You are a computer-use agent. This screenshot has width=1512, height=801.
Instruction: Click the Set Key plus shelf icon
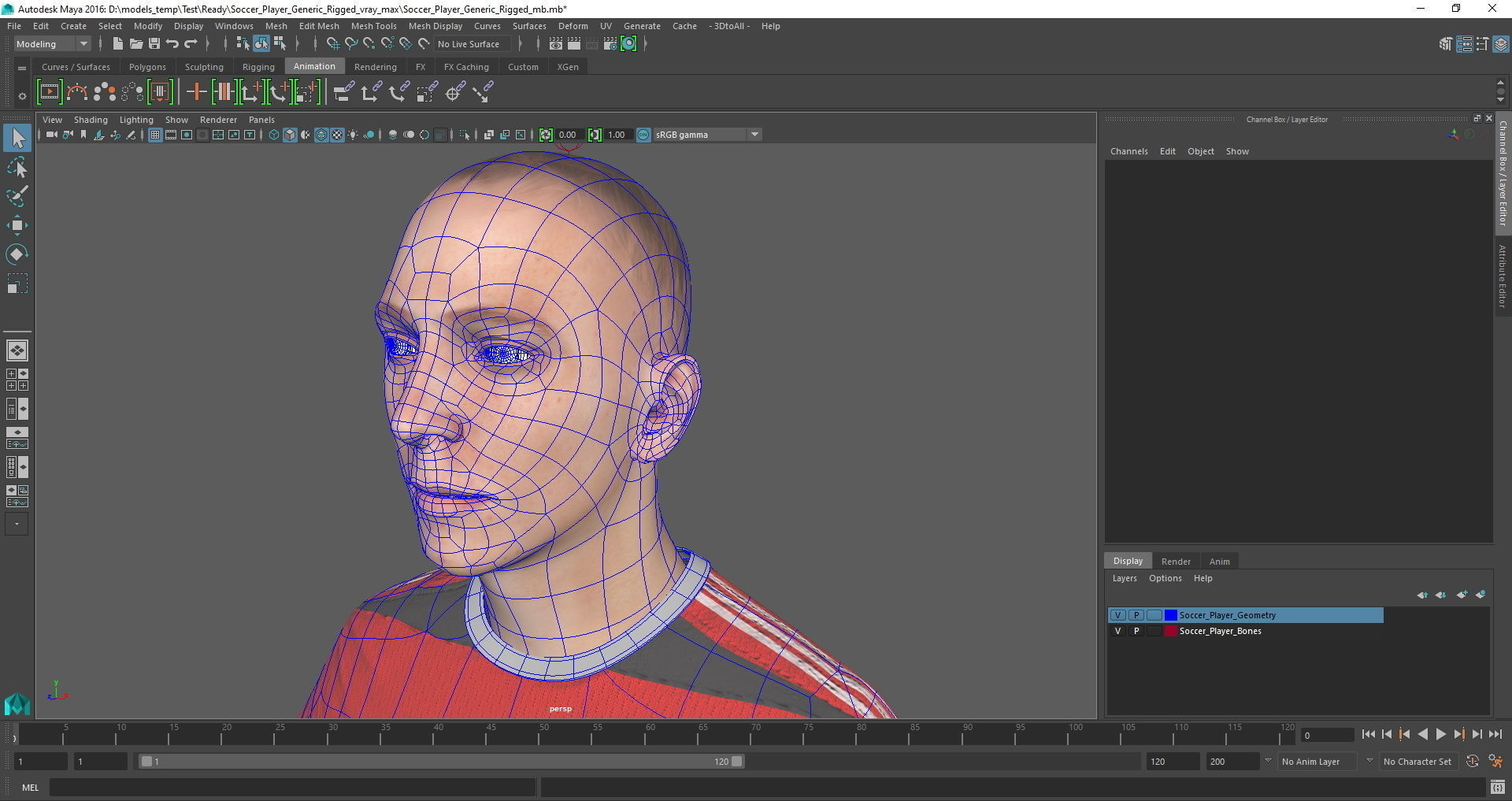point(196,92)
